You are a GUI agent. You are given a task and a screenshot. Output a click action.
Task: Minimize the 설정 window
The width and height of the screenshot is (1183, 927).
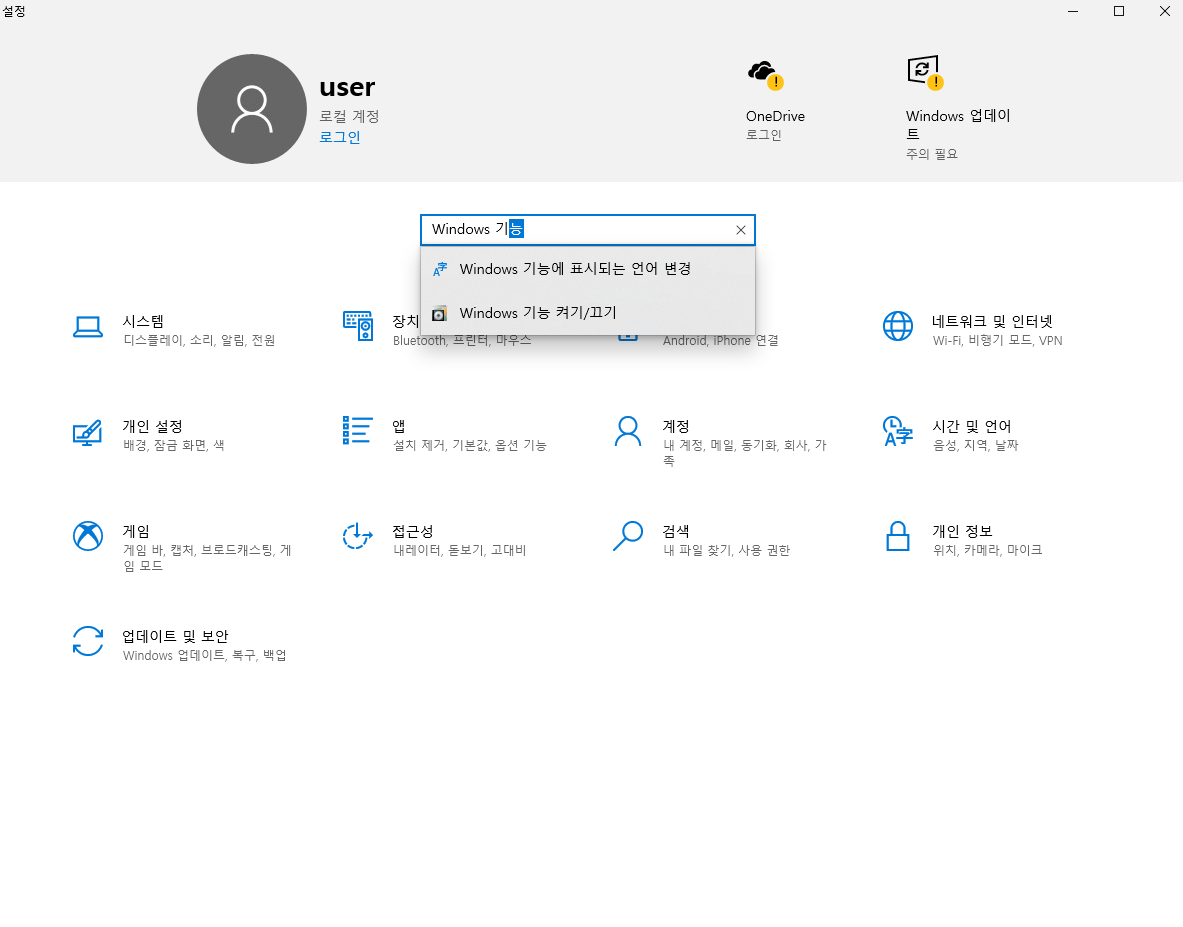[1073, 11]
